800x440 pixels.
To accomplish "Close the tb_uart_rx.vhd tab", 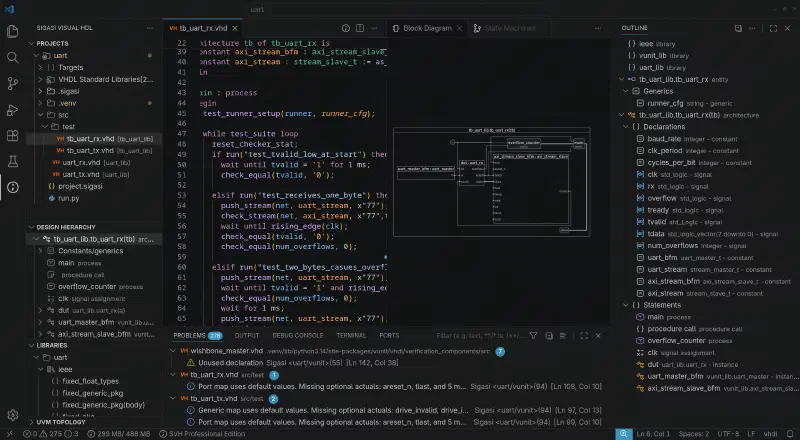I will pyautogui.click(x=235, y=28).
